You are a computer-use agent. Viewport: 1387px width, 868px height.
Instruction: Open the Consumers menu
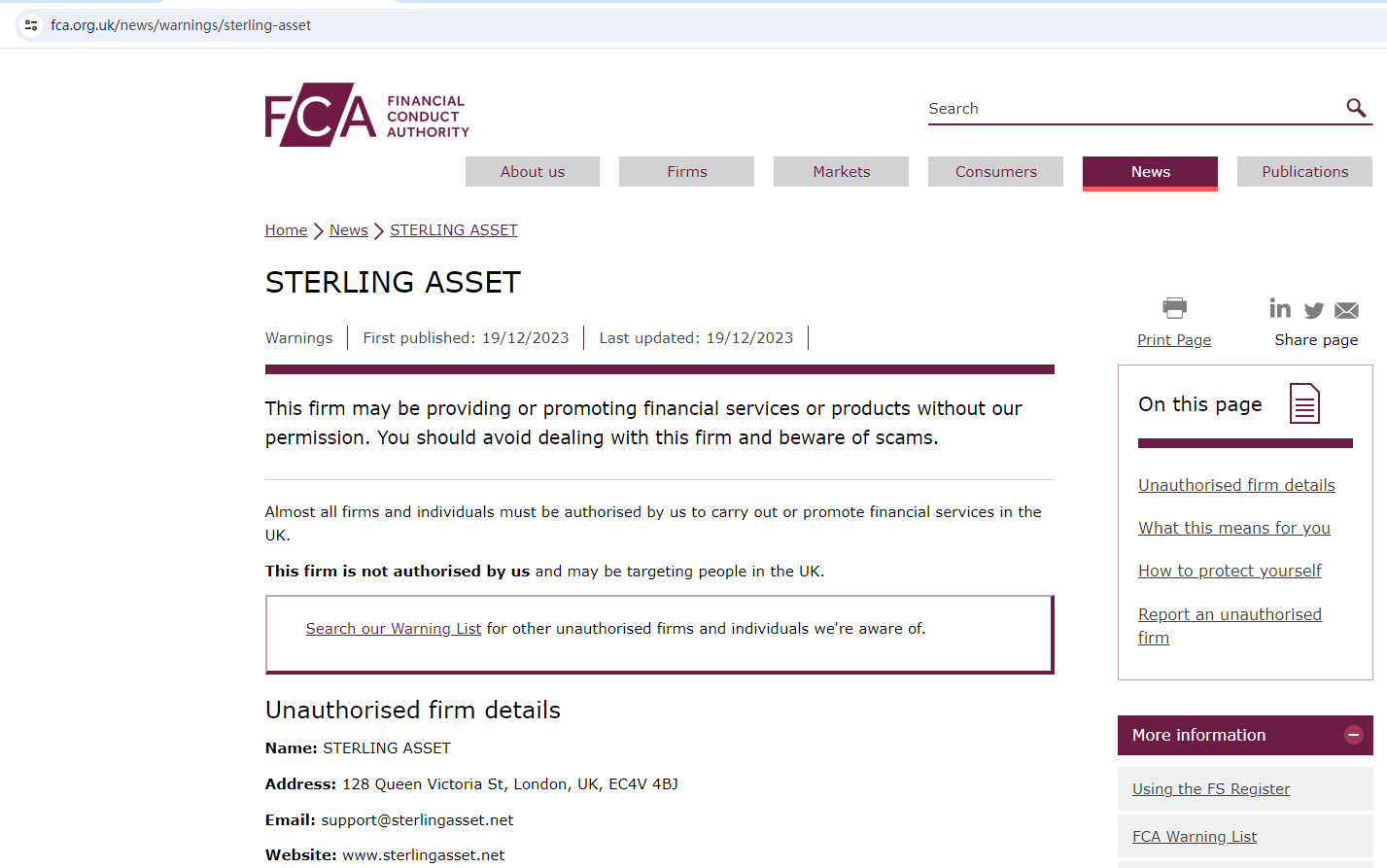995,172
